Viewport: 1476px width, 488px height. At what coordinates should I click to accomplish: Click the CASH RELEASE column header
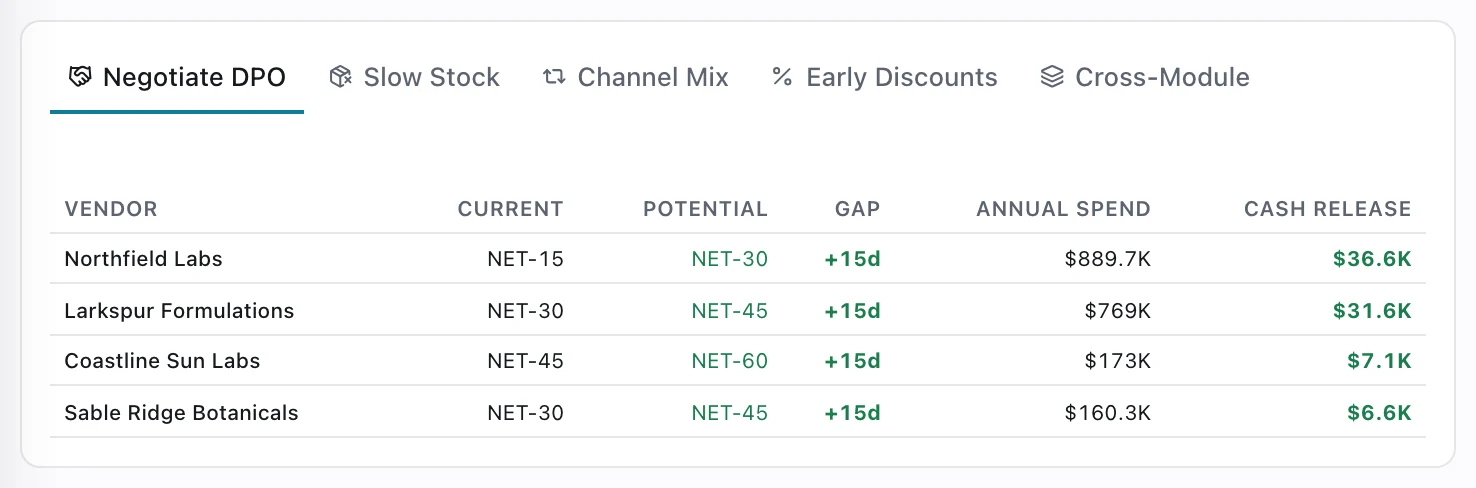tap(1327, 209)
